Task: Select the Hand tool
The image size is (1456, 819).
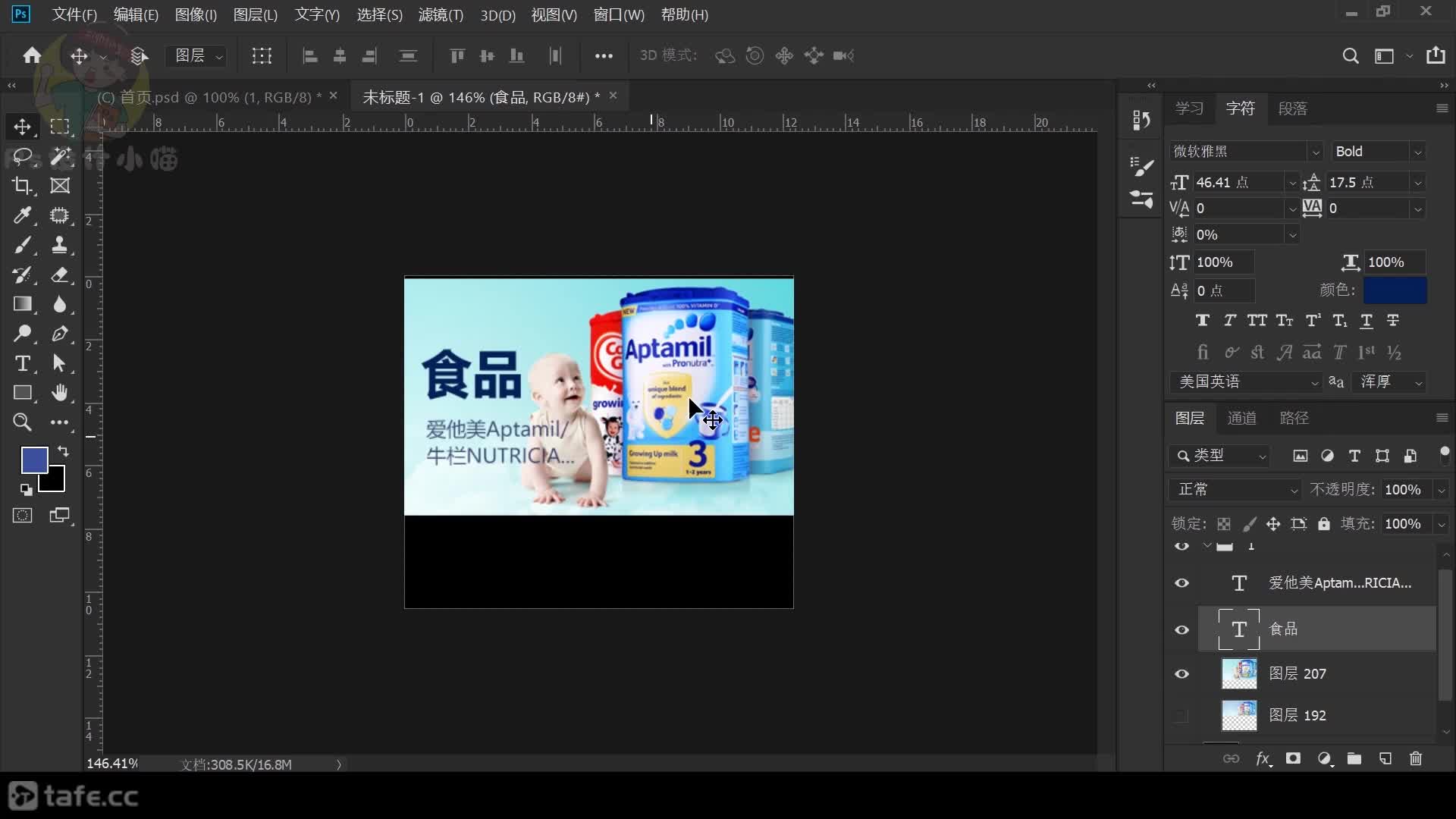Action: click(x=60, y=393)
